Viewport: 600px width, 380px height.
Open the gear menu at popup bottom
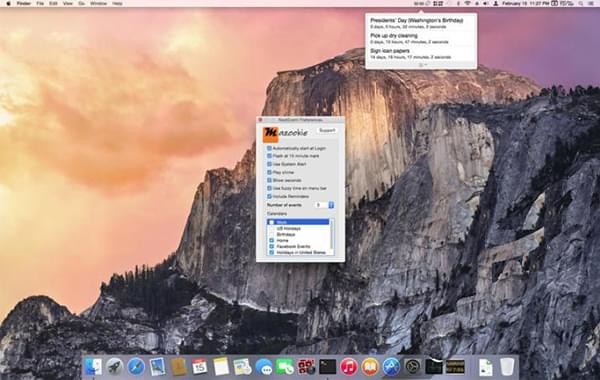(422, 65)
